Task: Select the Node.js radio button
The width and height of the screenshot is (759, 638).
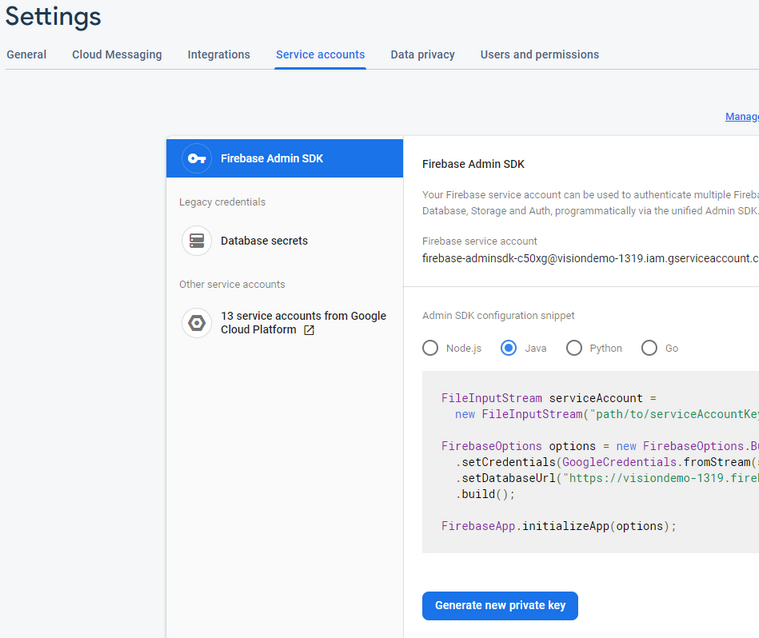Action: pos(430,348)
